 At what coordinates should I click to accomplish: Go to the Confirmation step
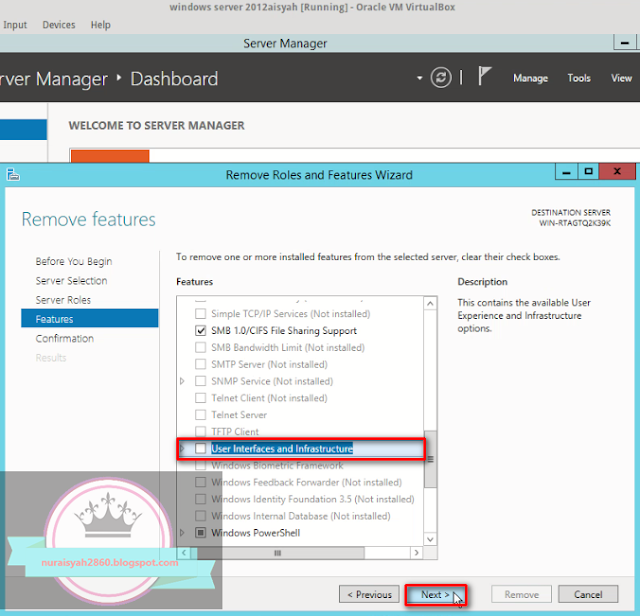pos(64,338)
